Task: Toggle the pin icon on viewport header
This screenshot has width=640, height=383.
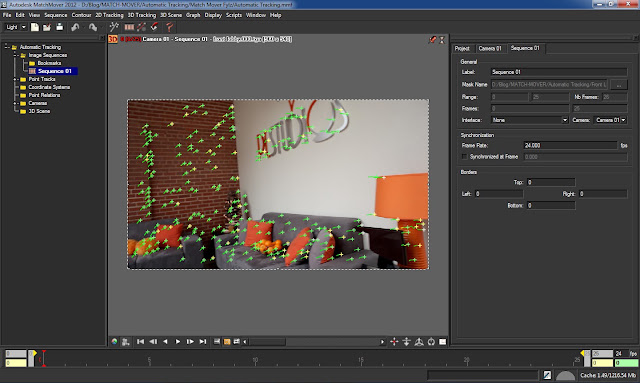Action: (x=433, y=40)
